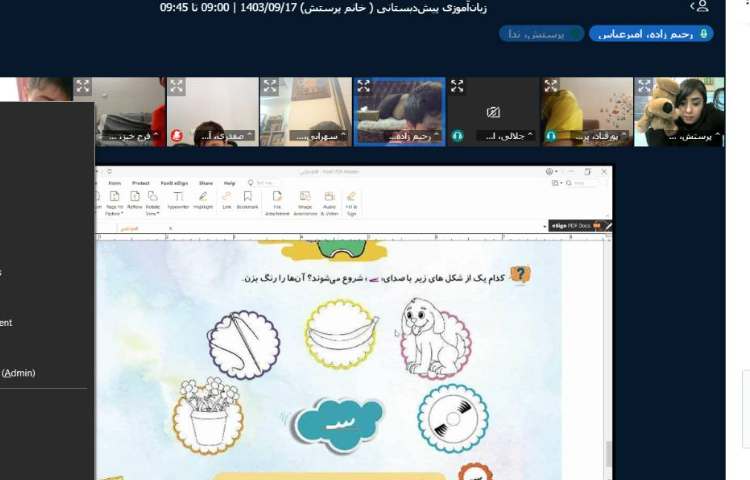Click the Link tool in Foxit ribbon
The width and height of the screenshot is (750, 480).
point(227,200)
